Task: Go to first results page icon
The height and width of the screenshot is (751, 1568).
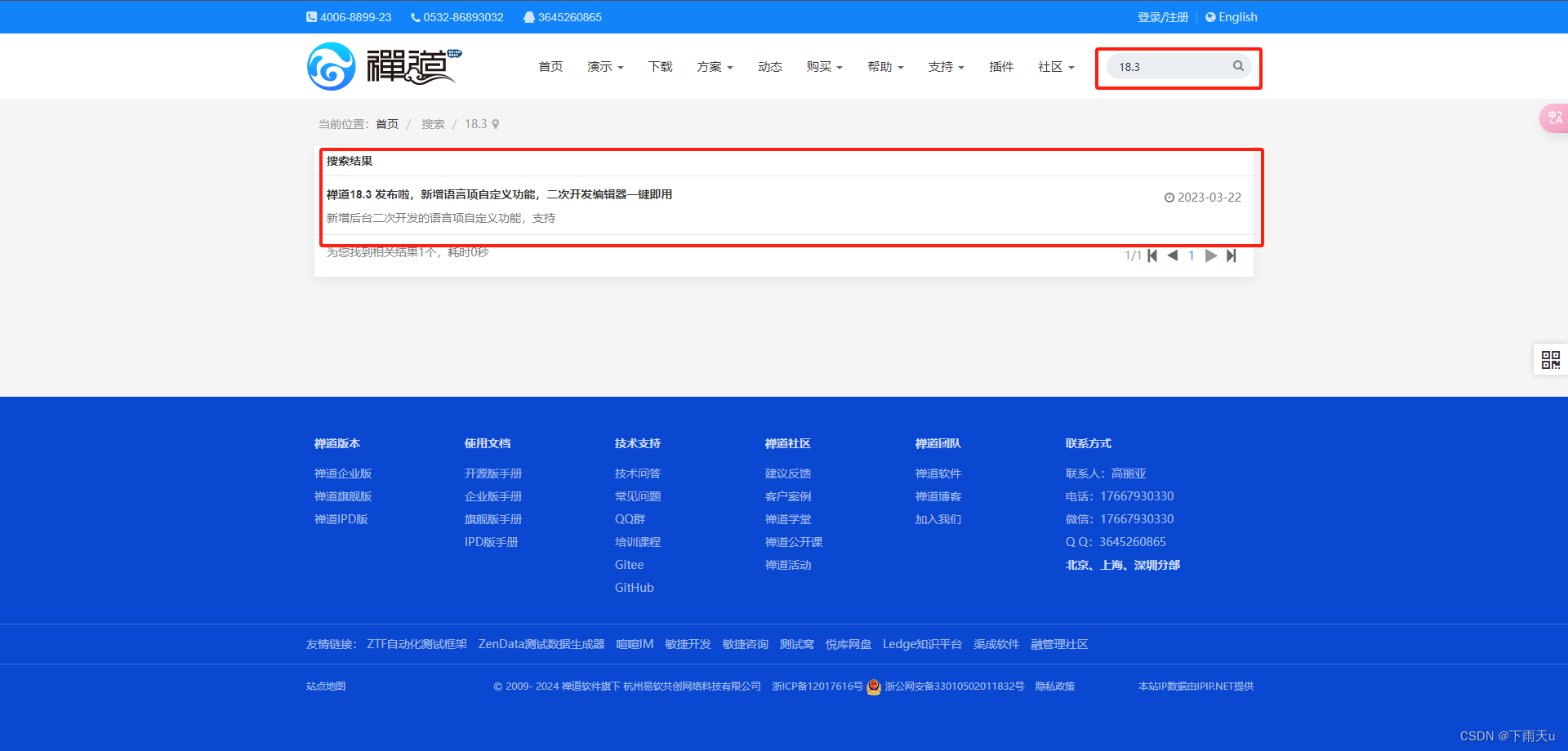Action: tap(1152, 256)
